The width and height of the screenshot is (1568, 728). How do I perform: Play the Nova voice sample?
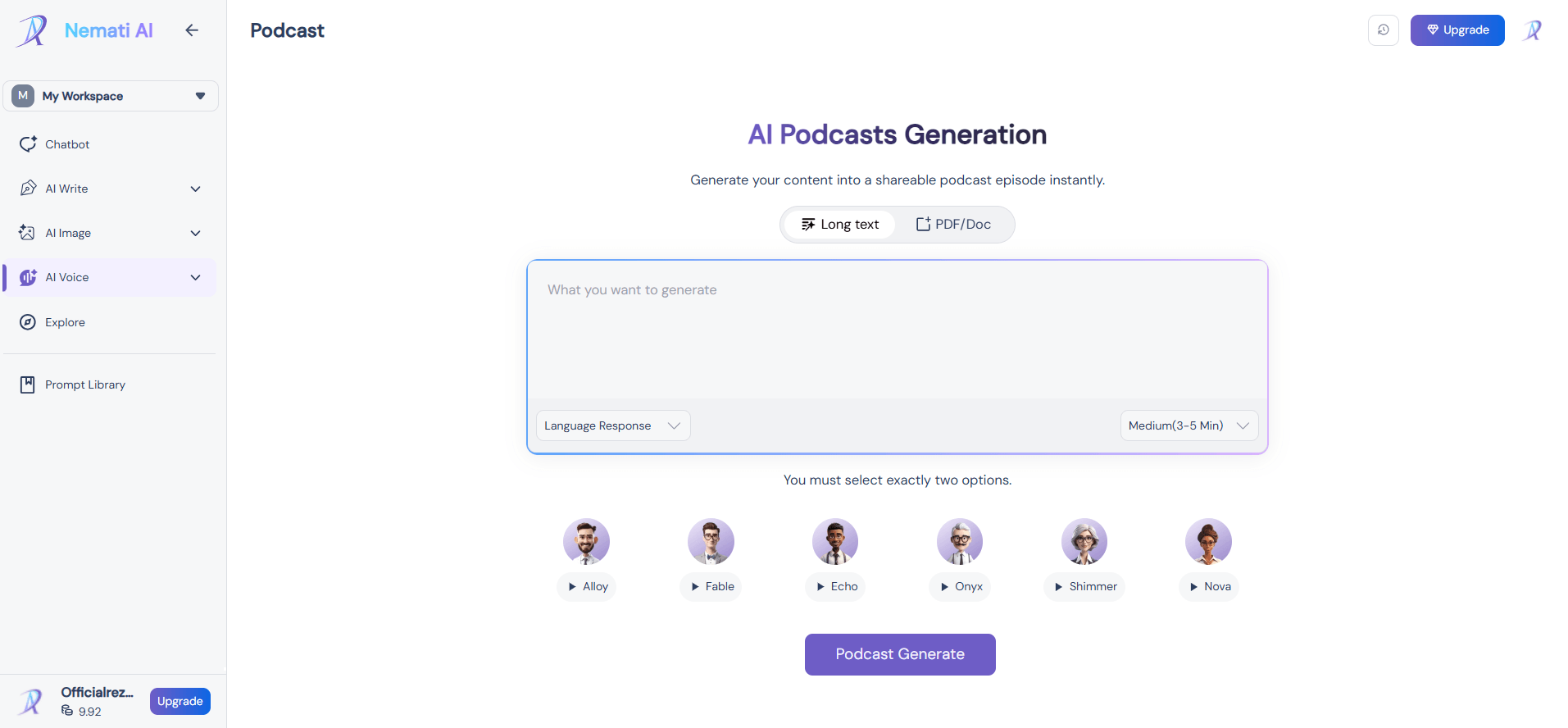coord(1209,587)
